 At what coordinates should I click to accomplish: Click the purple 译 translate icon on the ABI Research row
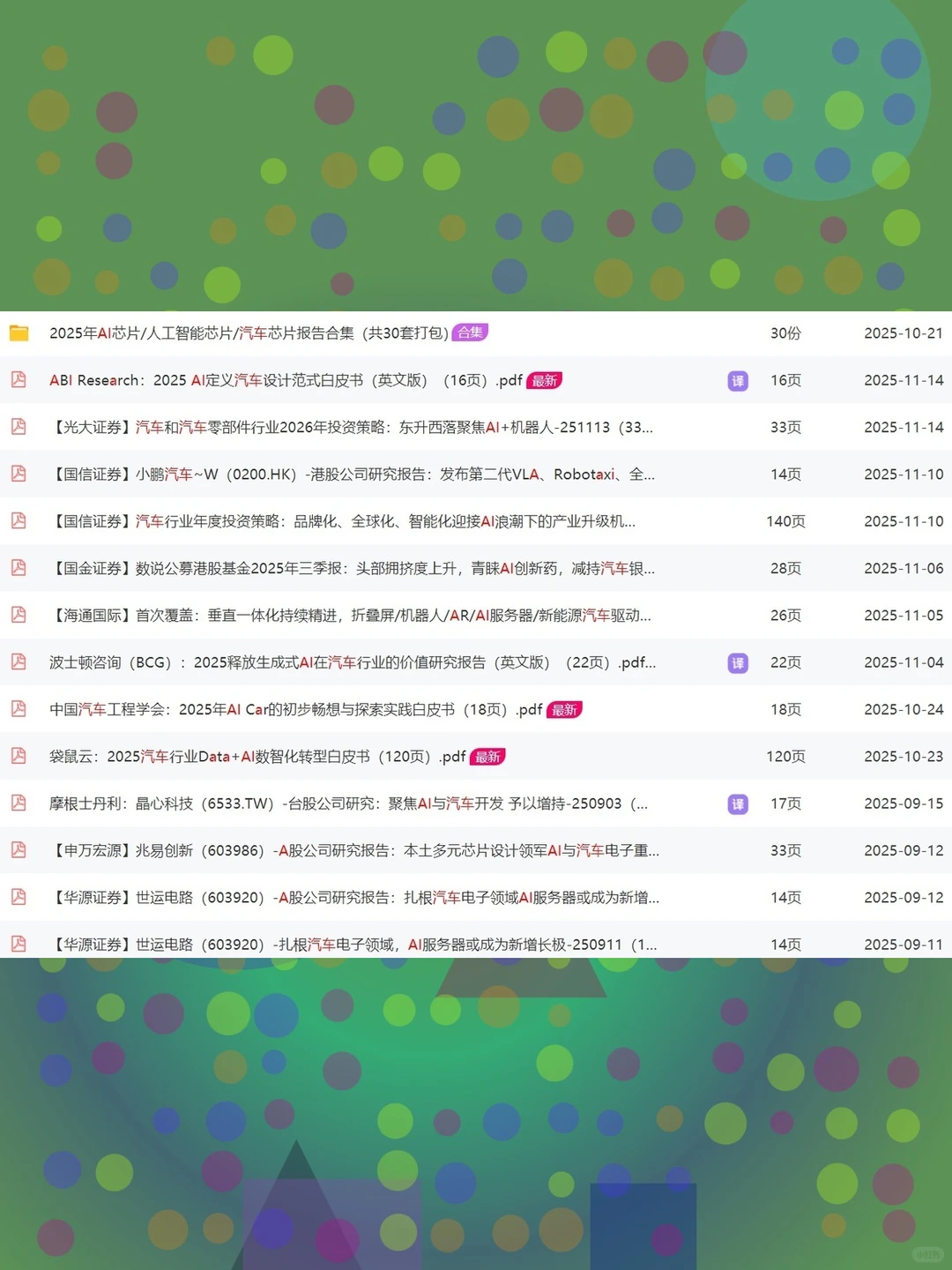tap(737, 380)
